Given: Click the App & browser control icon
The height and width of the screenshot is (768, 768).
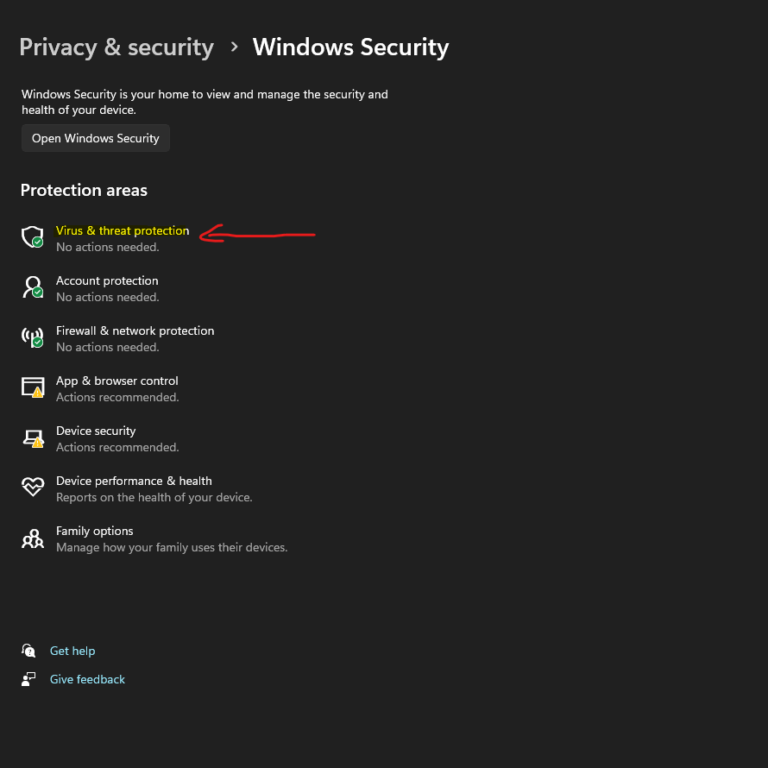Looking at the screenshot, I should tap(33, 388).
